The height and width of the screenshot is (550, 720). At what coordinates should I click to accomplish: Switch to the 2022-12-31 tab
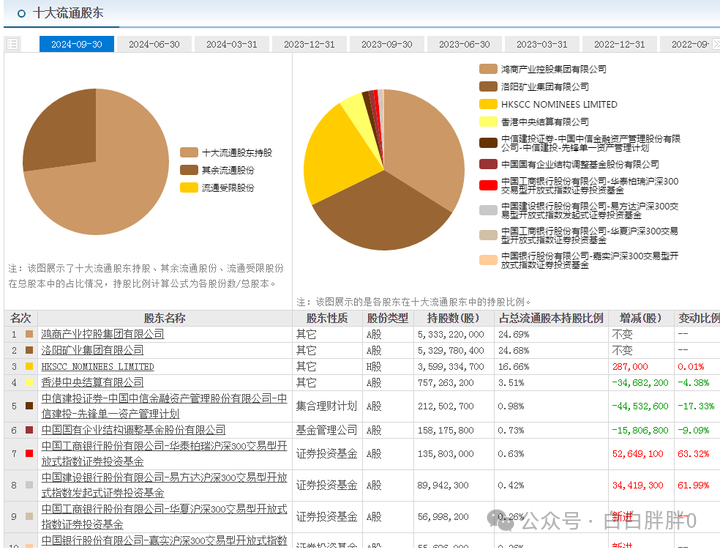[619, 44]
